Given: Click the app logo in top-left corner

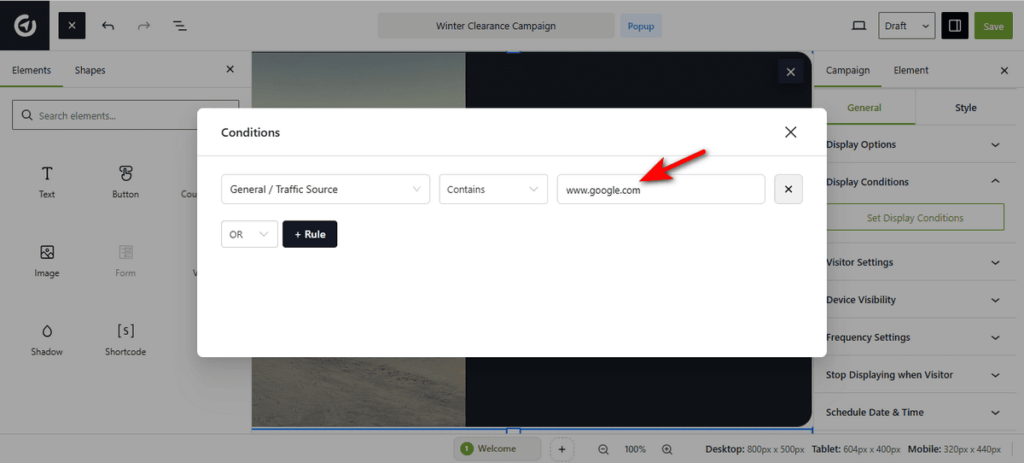Looking at the screenshot, I should [x=24, y=25].
